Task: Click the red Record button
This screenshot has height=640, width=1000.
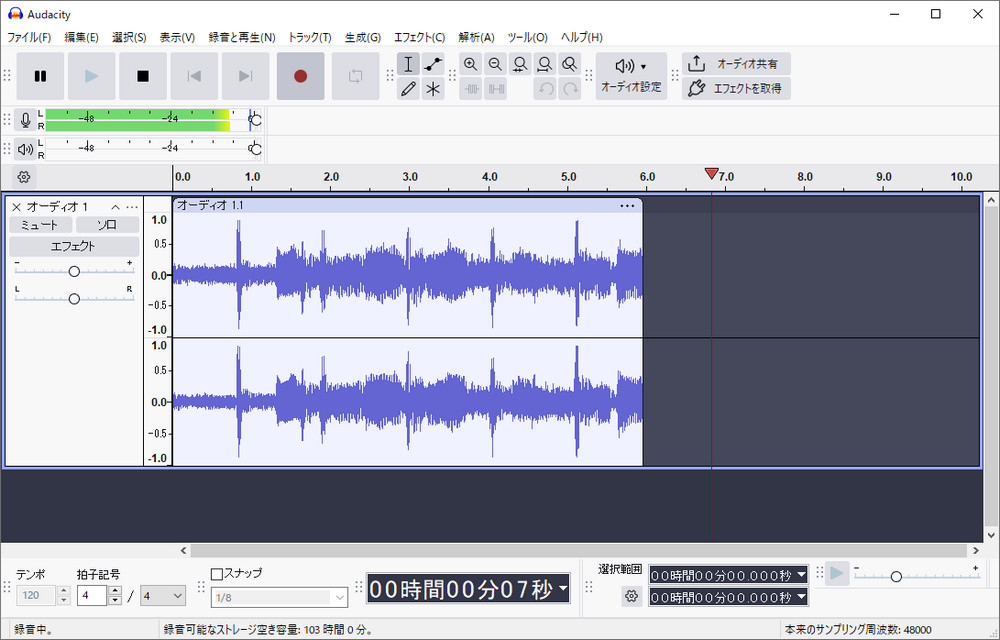Action: [300, 76]
